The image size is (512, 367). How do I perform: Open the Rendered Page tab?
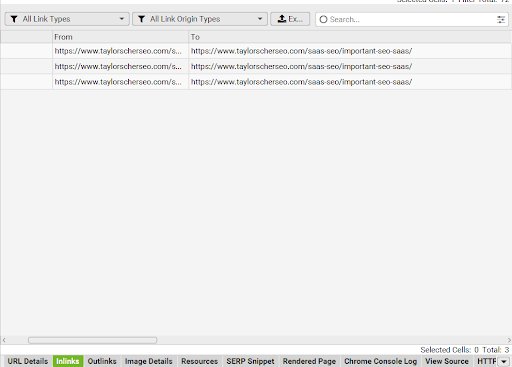(x=309, y=361)
